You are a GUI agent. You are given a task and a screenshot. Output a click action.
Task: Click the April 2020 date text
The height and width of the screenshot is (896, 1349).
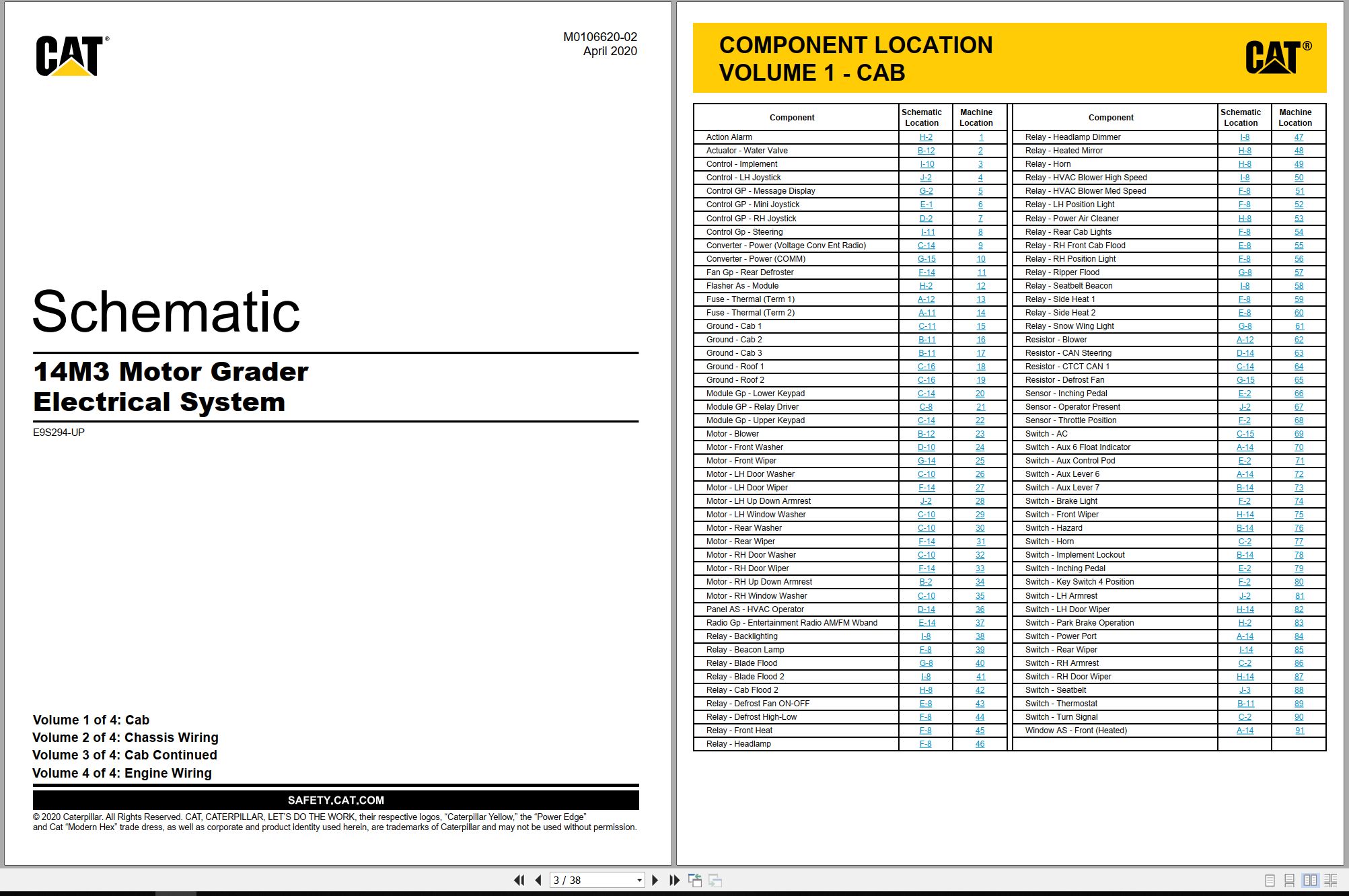610,51
